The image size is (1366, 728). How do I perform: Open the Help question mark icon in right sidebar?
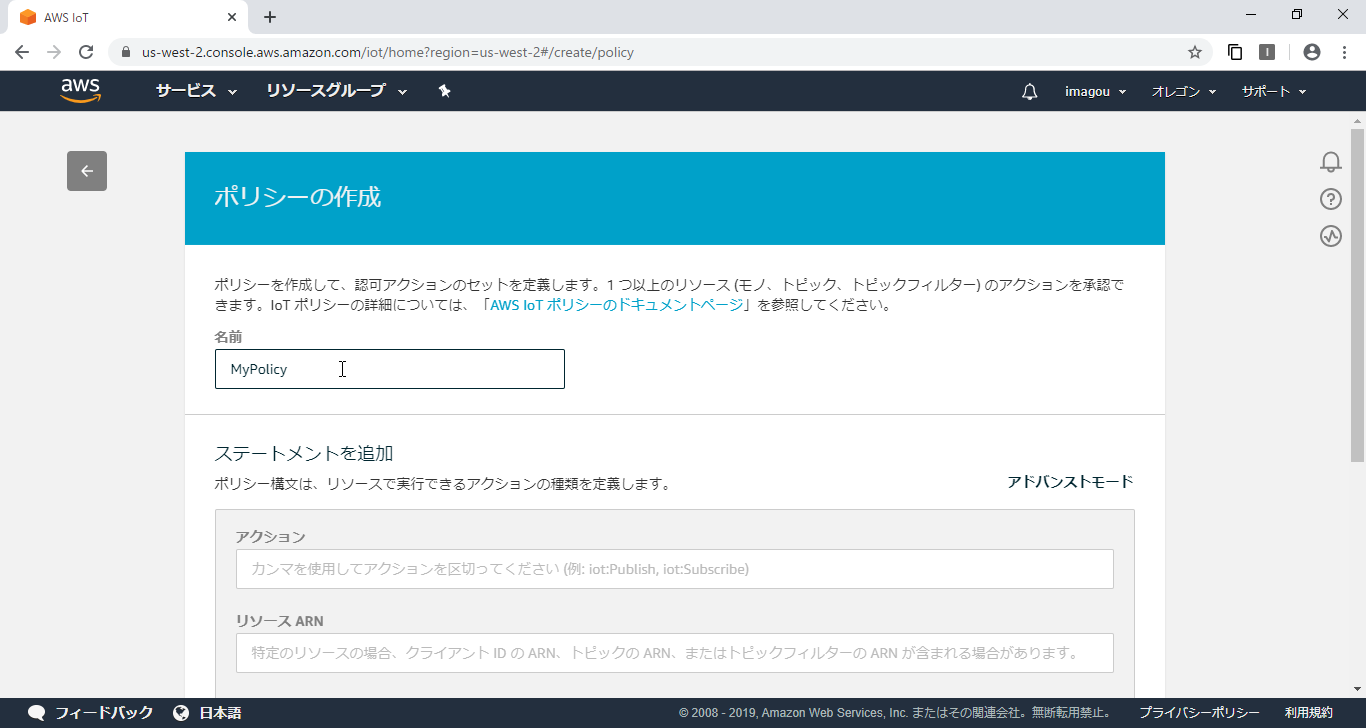(x=1330, y=199)
